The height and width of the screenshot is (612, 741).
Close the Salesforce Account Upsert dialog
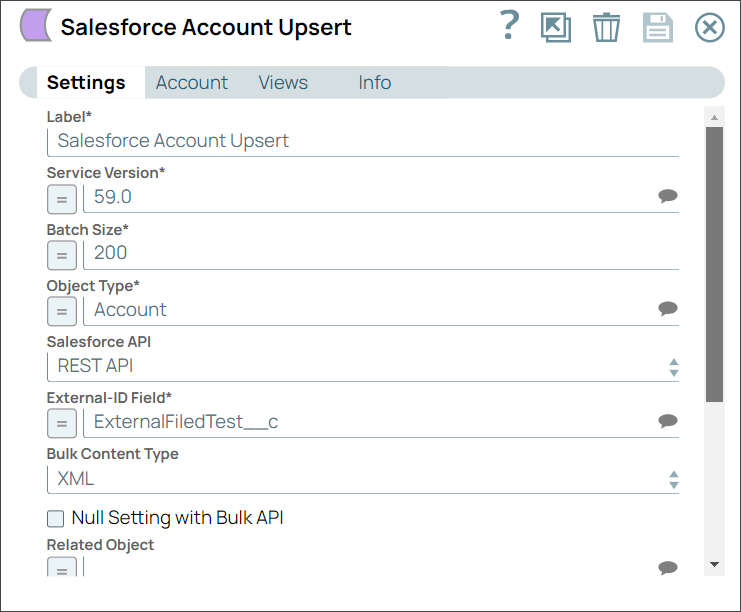pos(709,27)
